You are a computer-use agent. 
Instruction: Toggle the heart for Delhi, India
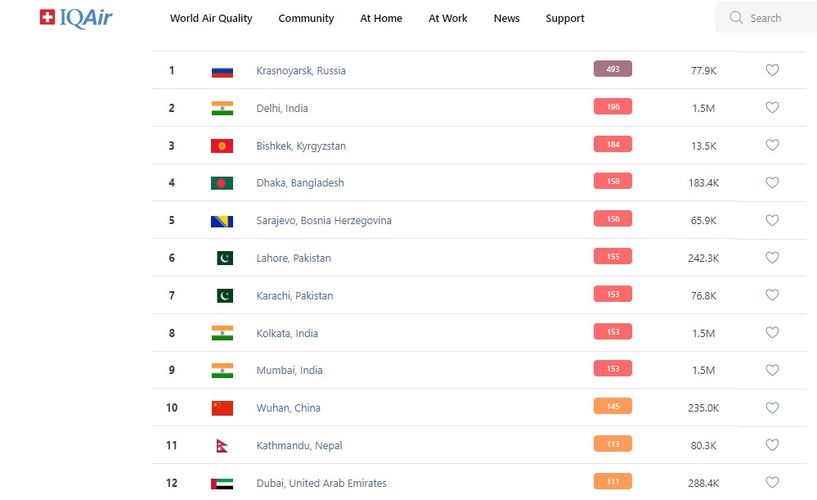[772, 108]
